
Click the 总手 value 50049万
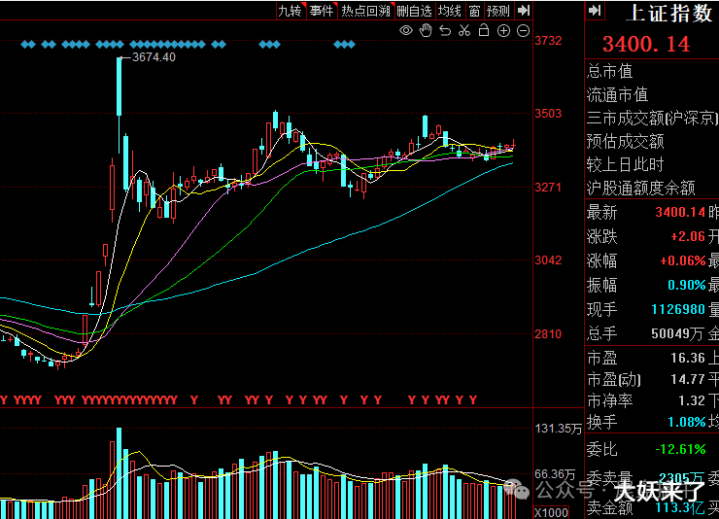tap(677, 334)
